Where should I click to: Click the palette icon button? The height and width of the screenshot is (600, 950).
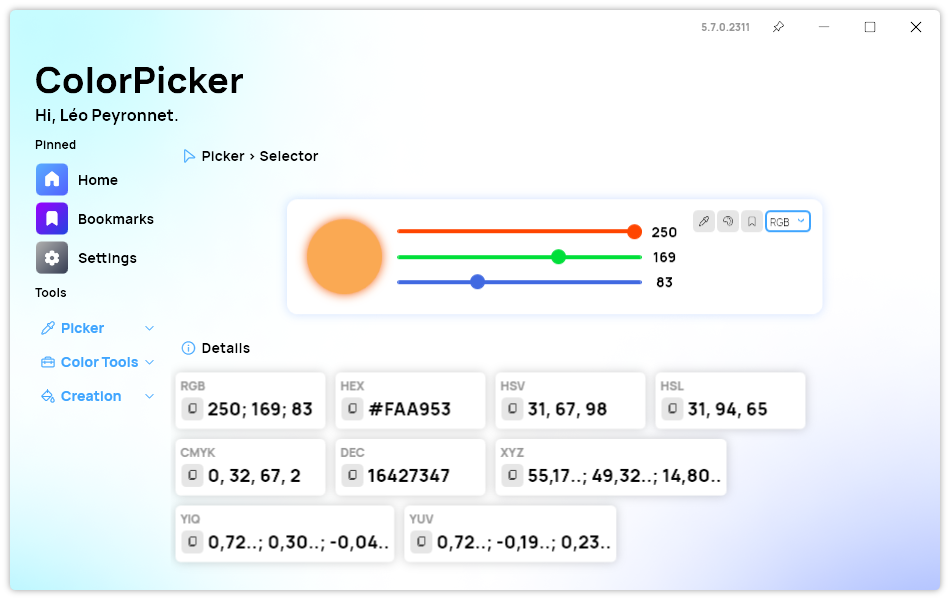(728, 221)
